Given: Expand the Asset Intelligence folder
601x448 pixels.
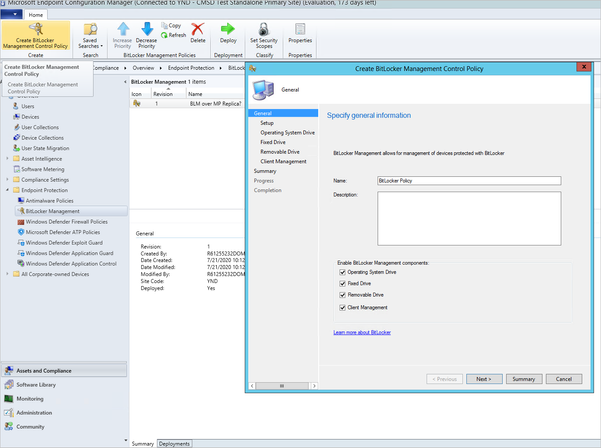Looking at the screenshot, I should 7,159.
